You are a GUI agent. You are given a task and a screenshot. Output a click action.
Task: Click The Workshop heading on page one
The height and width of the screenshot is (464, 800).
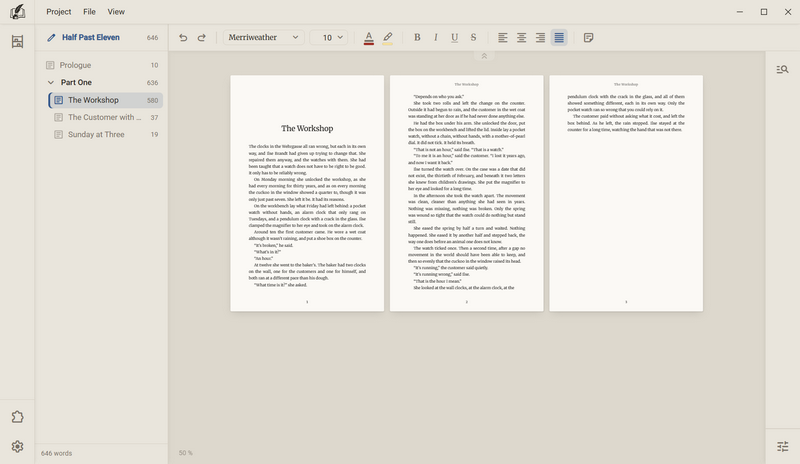(307, 129)
